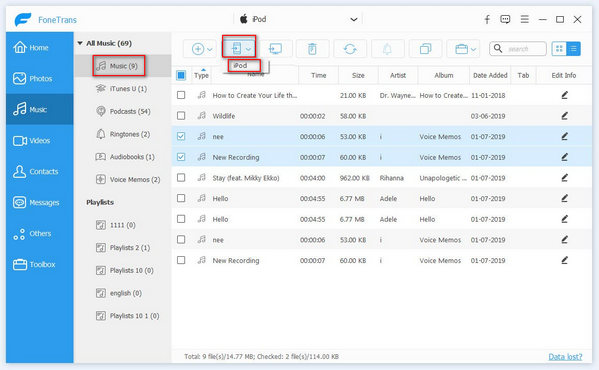
Task: Uncheck the first 'nee' track checkbox
Action: (181, 136)
